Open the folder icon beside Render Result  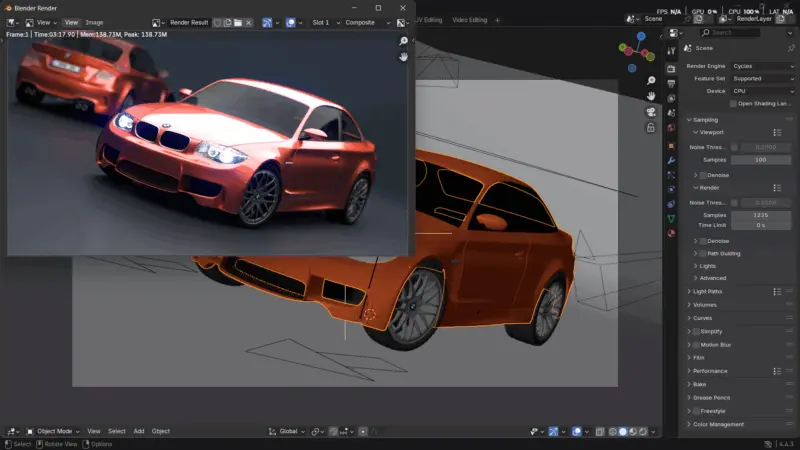coord(238,22)
